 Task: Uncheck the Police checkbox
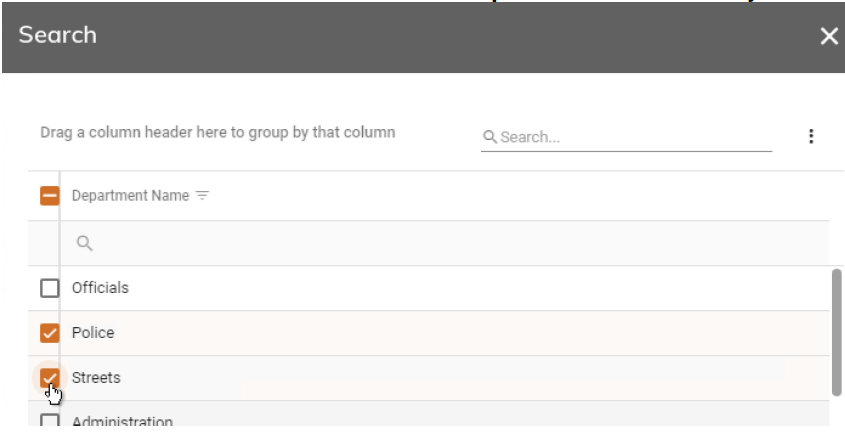tap(48, 333)
